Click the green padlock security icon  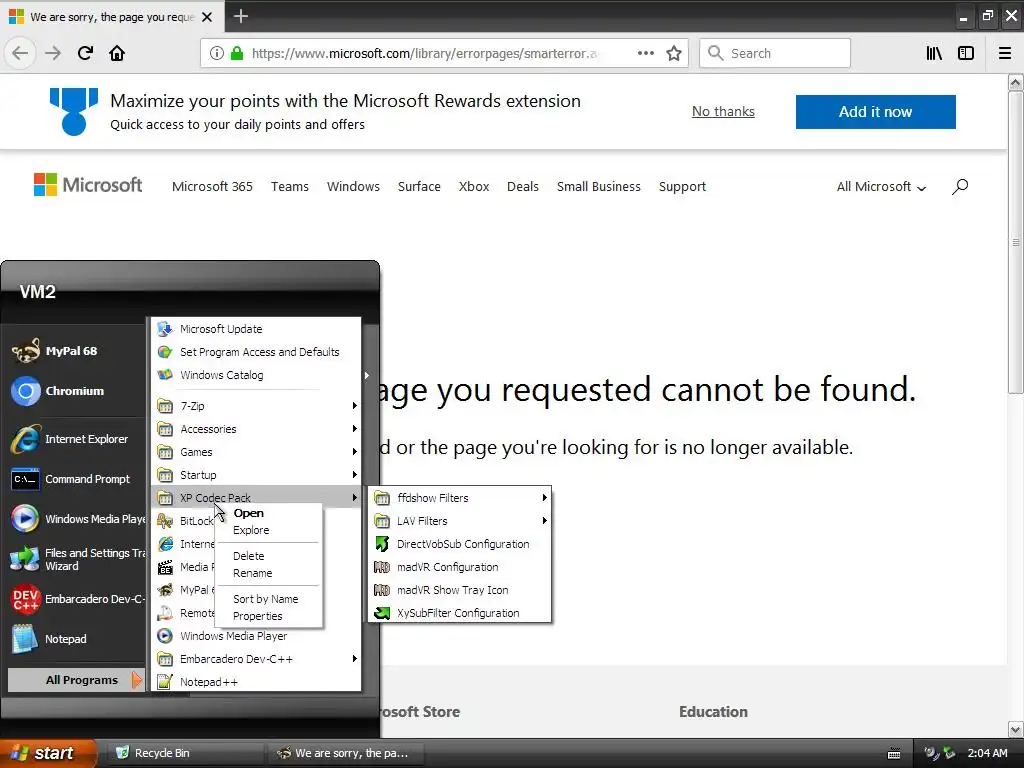click(237, 53)
